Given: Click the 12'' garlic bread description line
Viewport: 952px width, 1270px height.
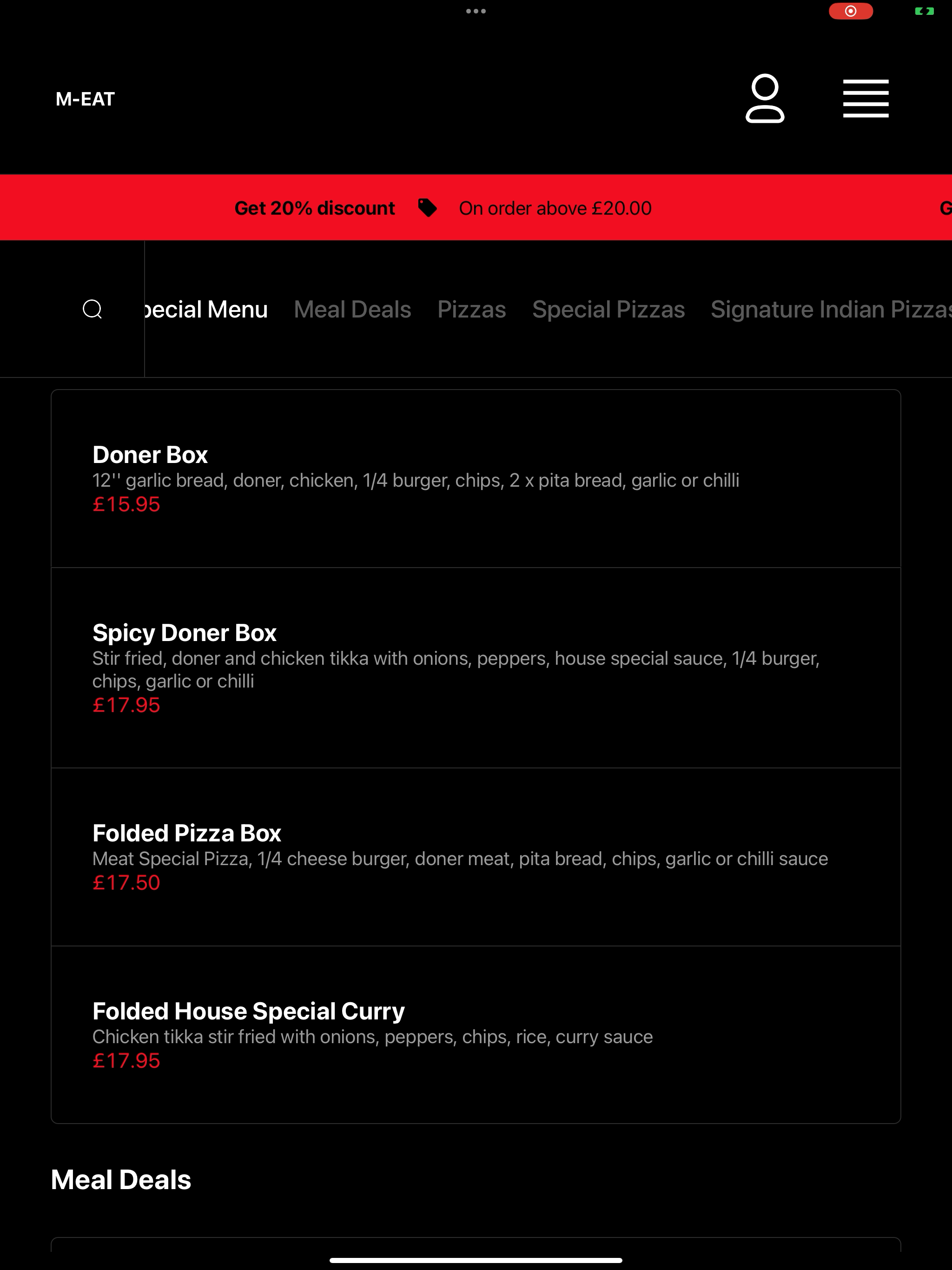Looking at the screenshot, I should [416, 480].
